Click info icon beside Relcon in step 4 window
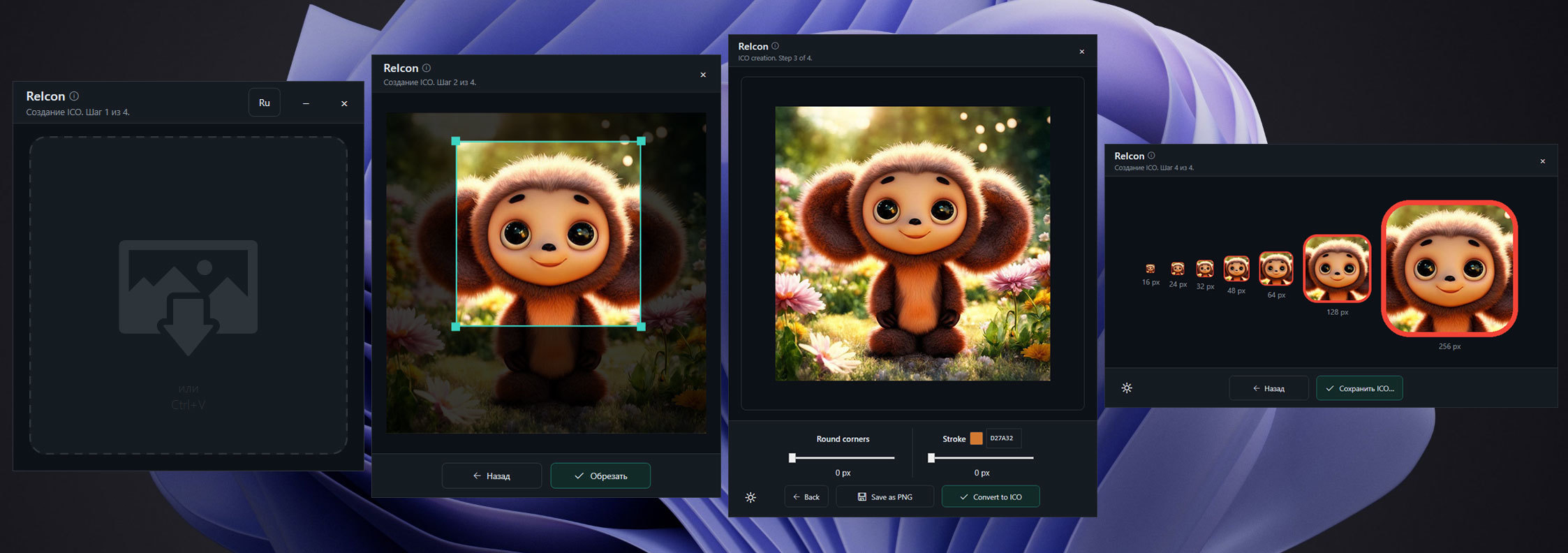Viewport: 1568px width, 553px height. click(1151, 156)
